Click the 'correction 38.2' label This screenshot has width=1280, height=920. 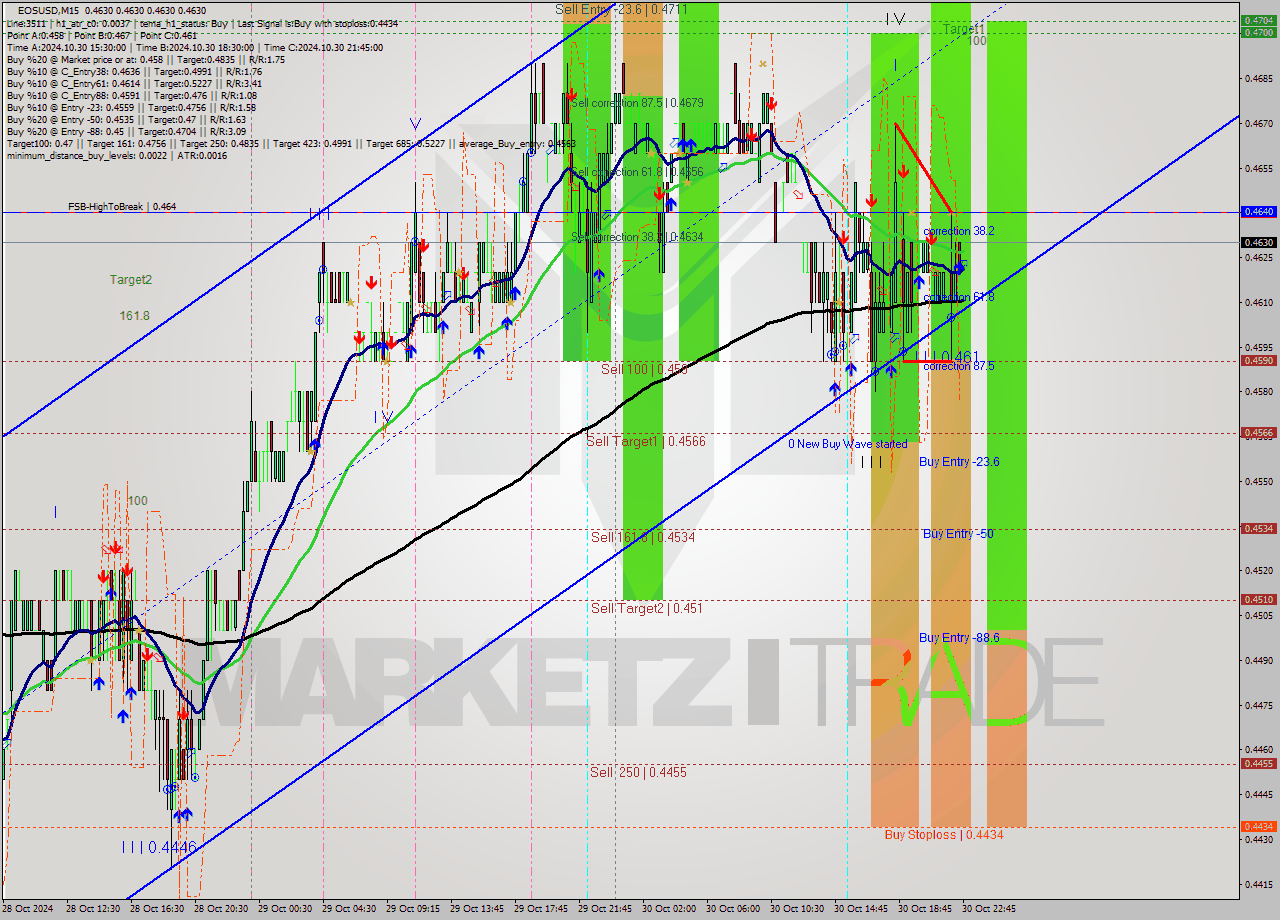tap(959, 231)
